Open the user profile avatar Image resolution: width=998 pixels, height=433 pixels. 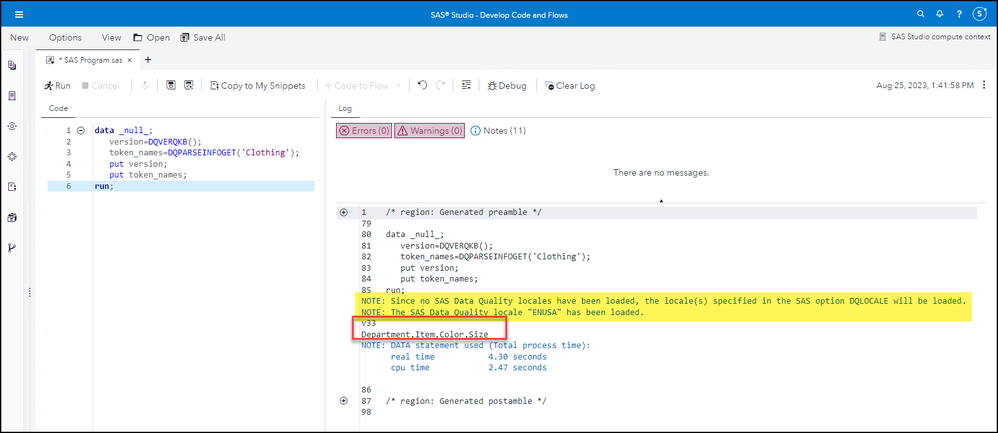980,13
